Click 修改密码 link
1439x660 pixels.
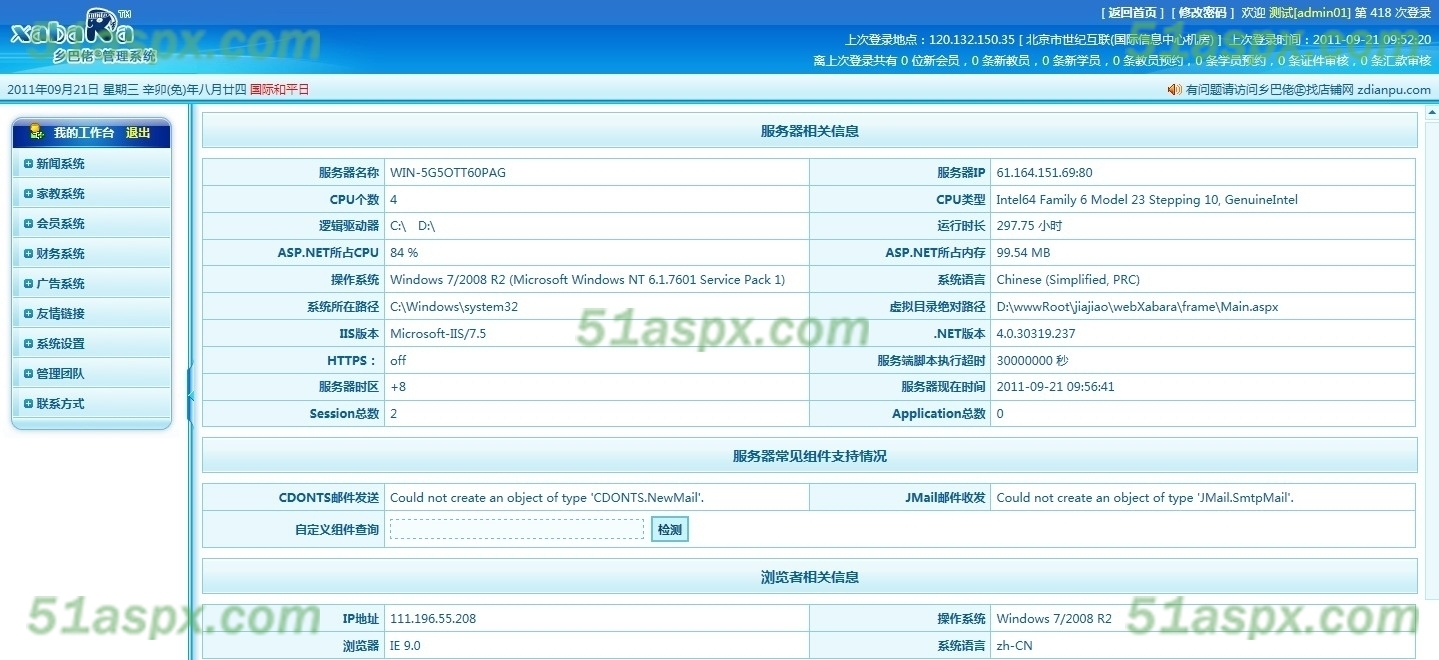point(1202,13)
